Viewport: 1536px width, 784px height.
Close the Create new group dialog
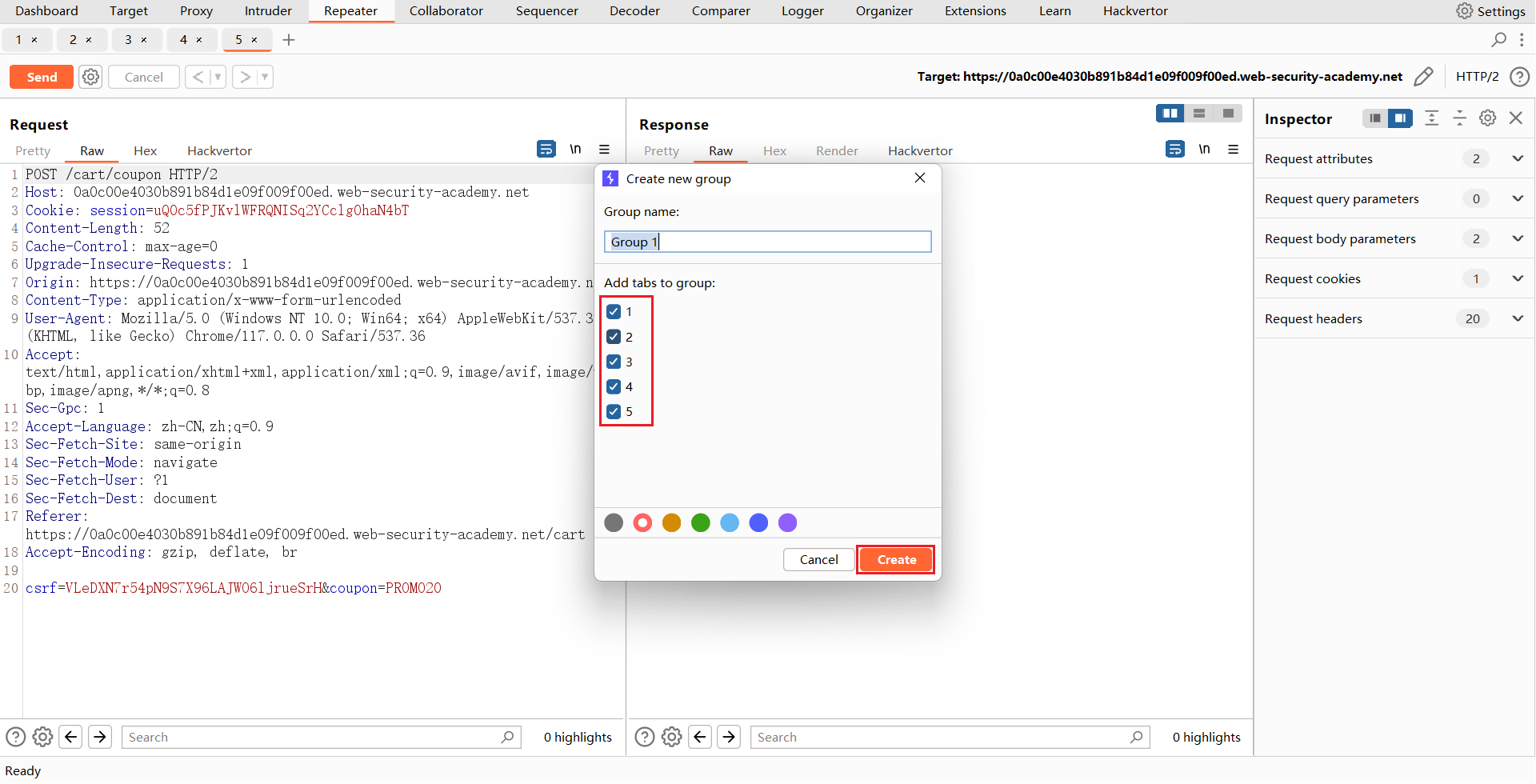pos(920,178)
